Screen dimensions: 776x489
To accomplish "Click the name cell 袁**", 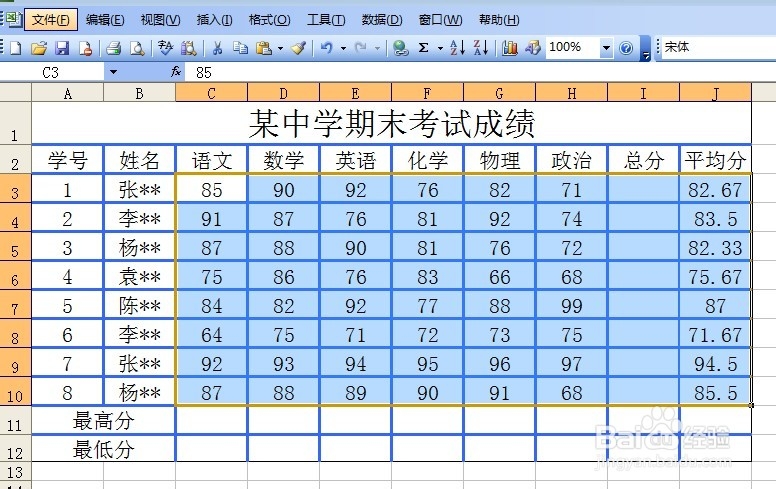I will [140, 277].
